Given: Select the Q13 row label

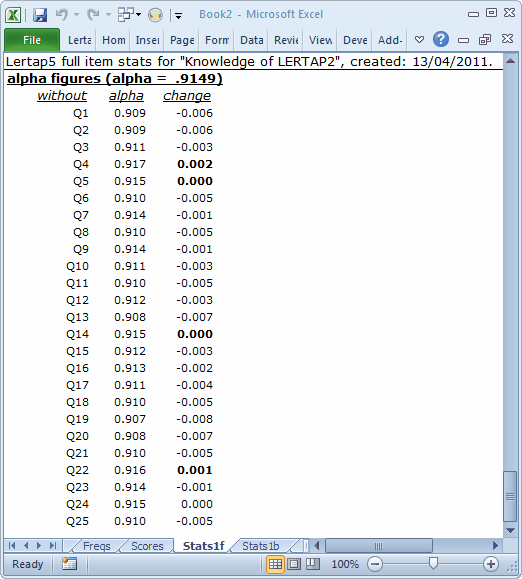Looking at the screenshot, I should [78, 317].
